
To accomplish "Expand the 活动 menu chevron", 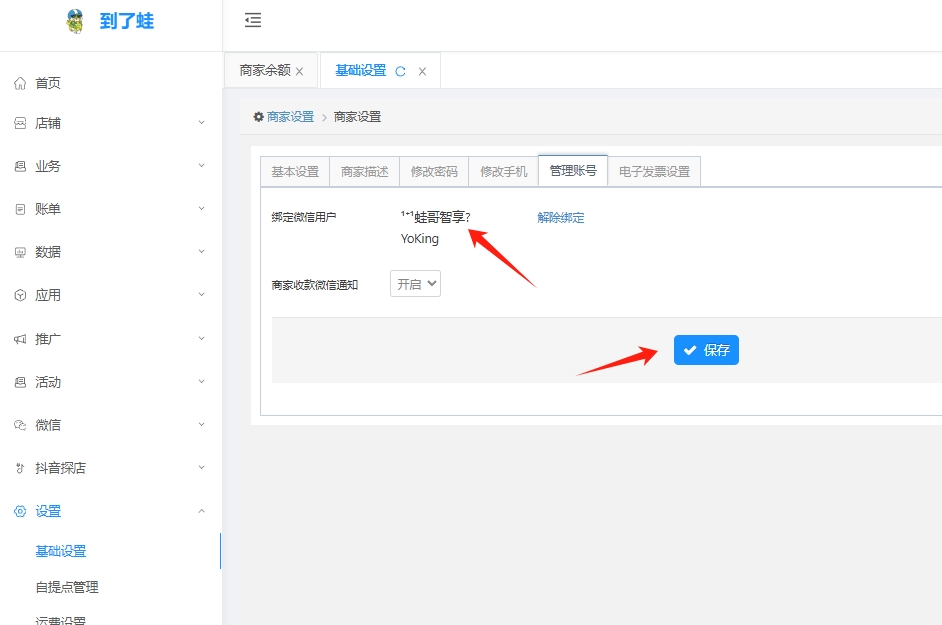I will click(x=202, y=382).
